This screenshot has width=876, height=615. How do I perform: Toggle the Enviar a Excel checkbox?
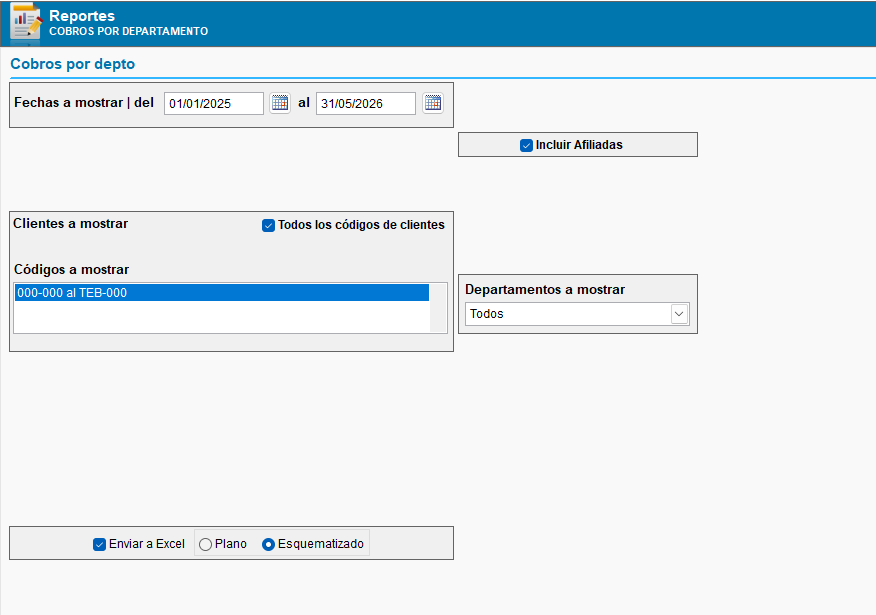click(99, 544)
